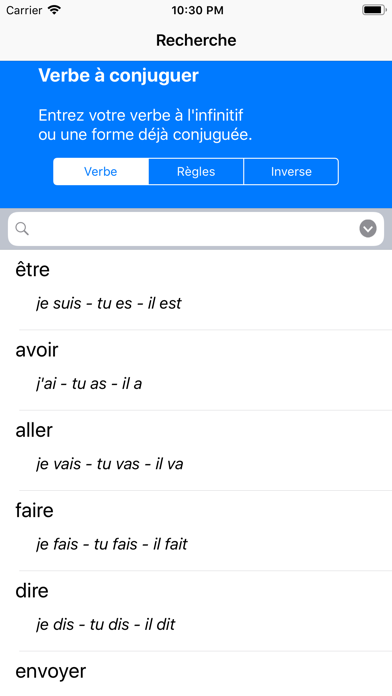Focus the verb search input field

[196, 229]
